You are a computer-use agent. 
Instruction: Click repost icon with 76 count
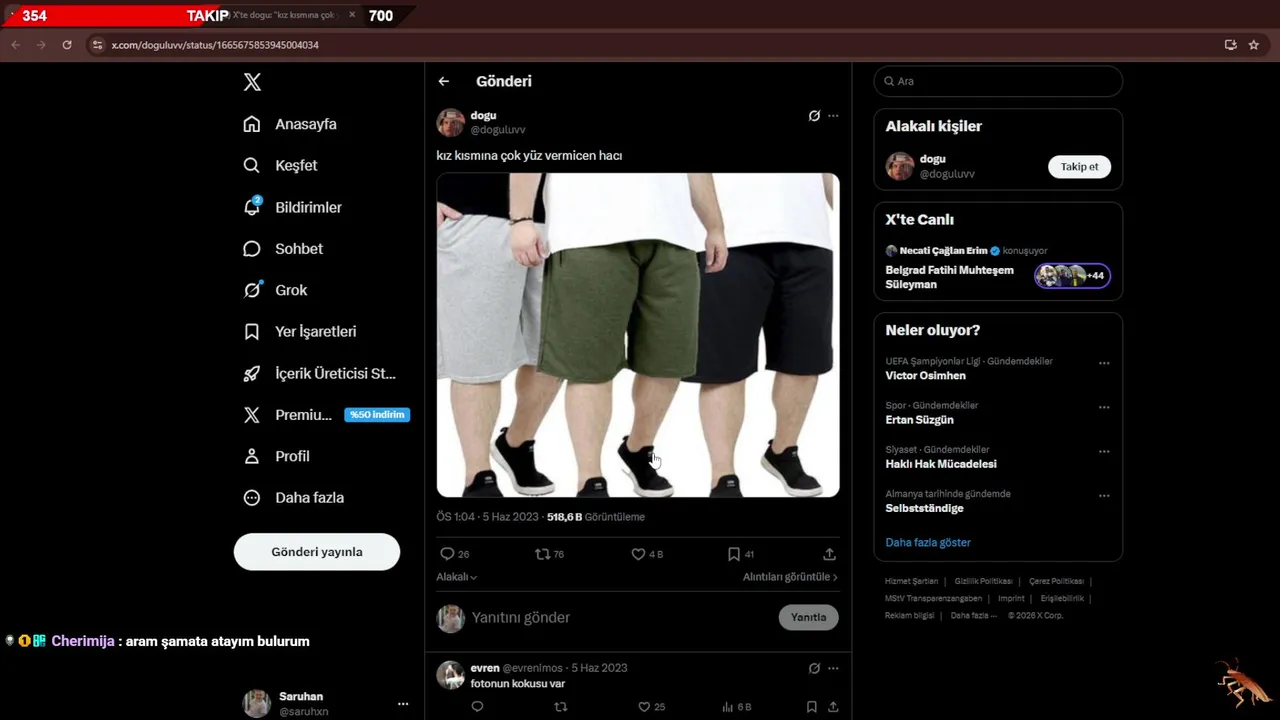543,554
